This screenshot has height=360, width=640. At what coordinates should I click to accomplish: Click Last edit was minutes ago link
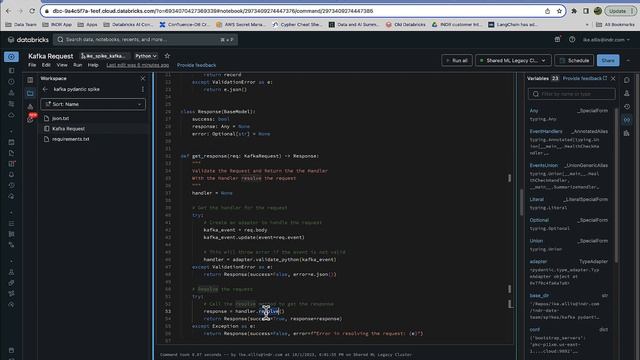pos(138,65)
